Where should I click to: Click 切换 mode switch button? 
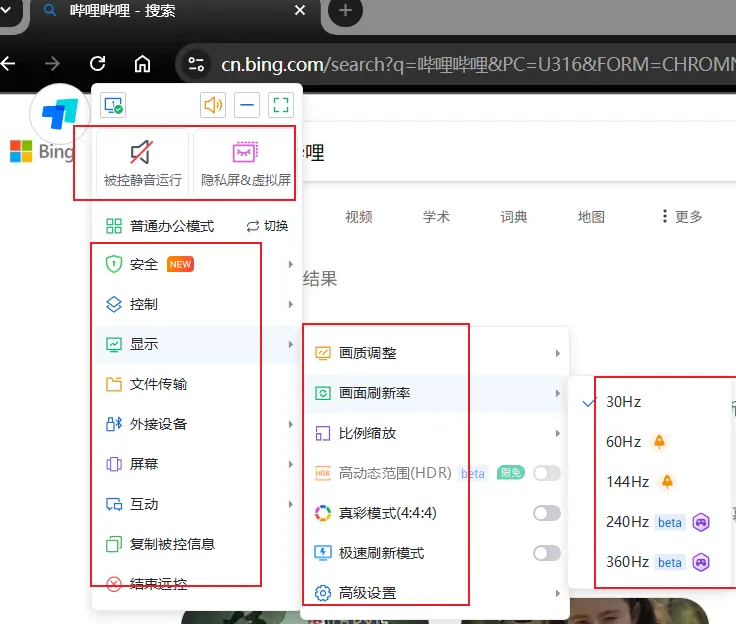coord(267,226)
